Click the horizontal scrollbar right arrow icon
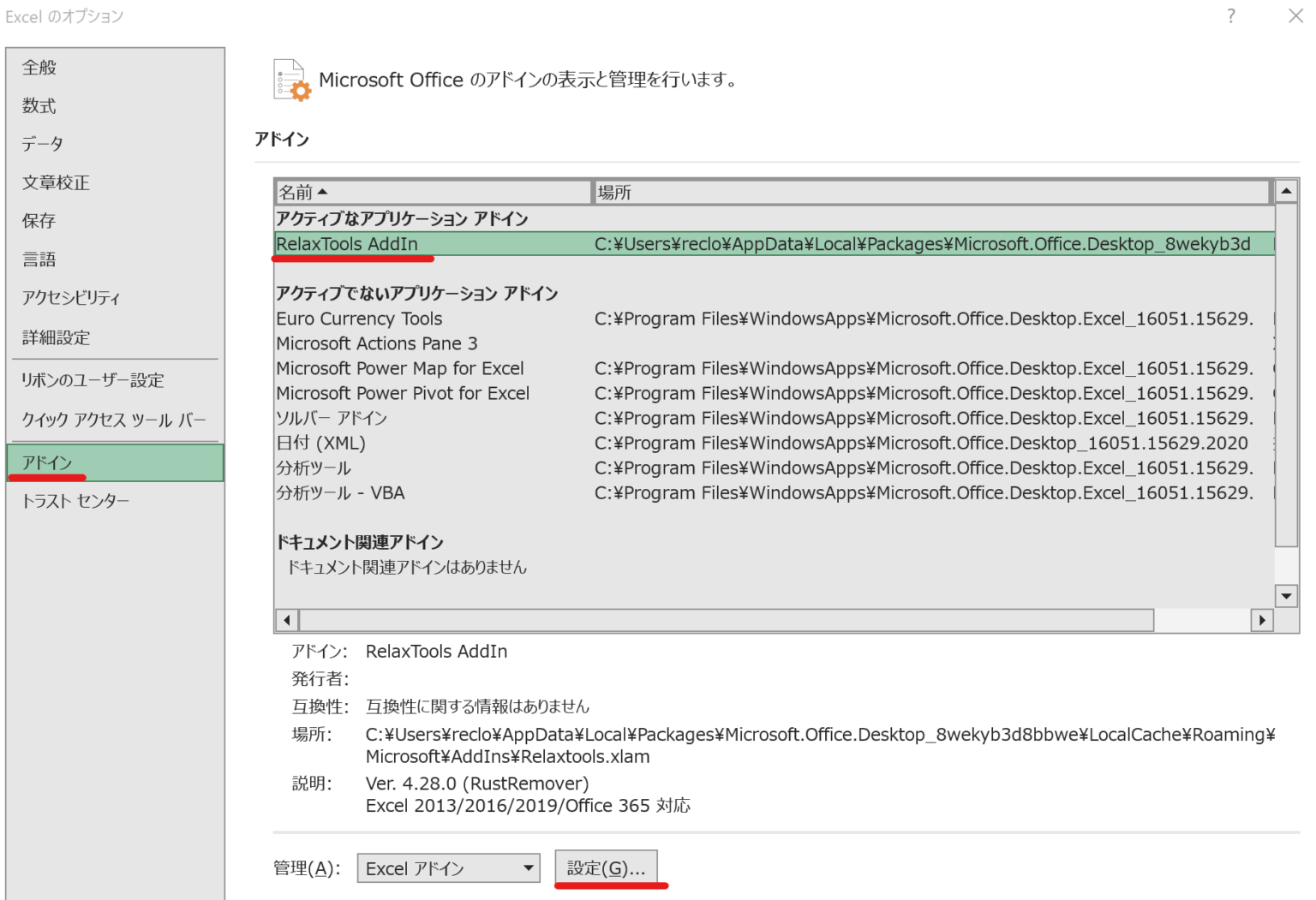Screen dimensions: 1316x900 [x=1263, y=619]
